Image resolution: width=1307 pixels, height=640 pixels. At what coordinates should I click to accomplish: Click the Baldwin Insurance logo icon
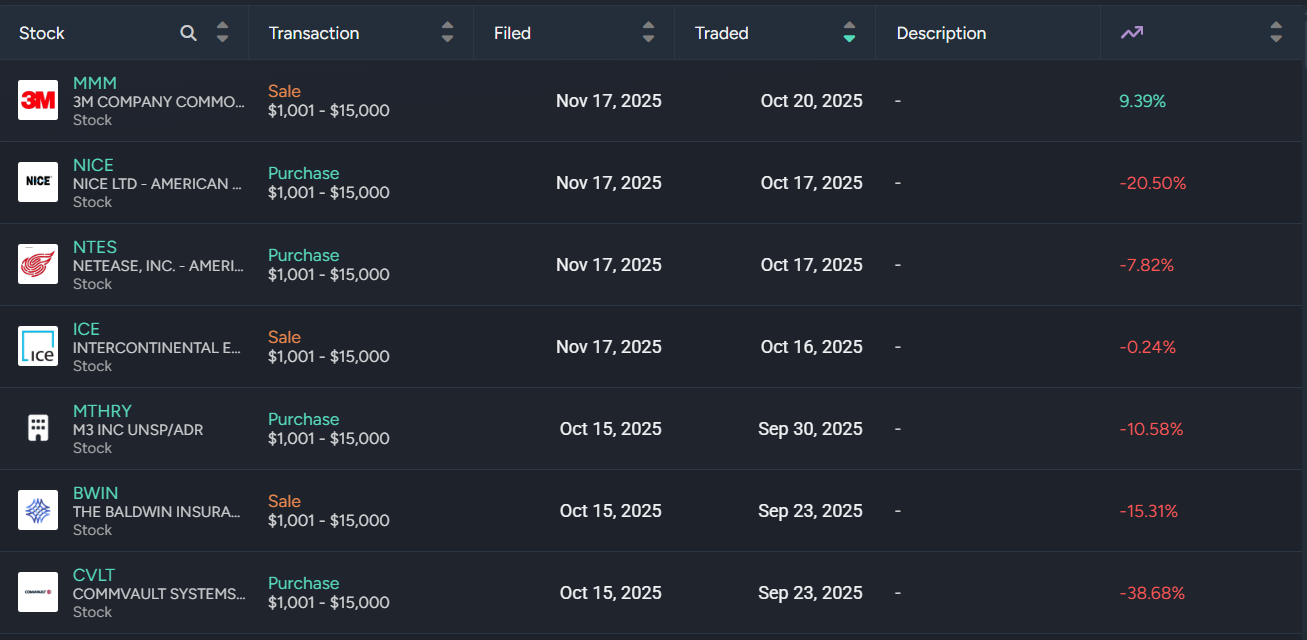point(38,510)
